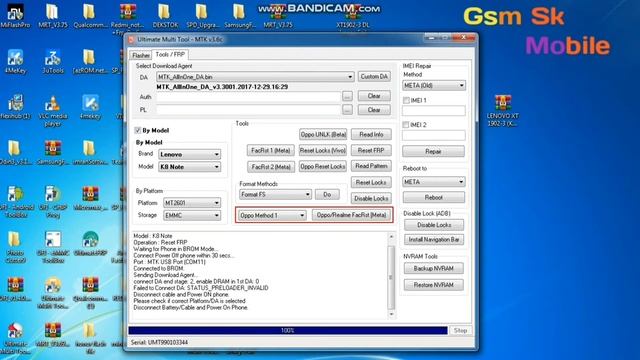This screenshot has height=360, width=640.
Task: Click the FacRst 2 (Meta) button
Action: (271, 167)
